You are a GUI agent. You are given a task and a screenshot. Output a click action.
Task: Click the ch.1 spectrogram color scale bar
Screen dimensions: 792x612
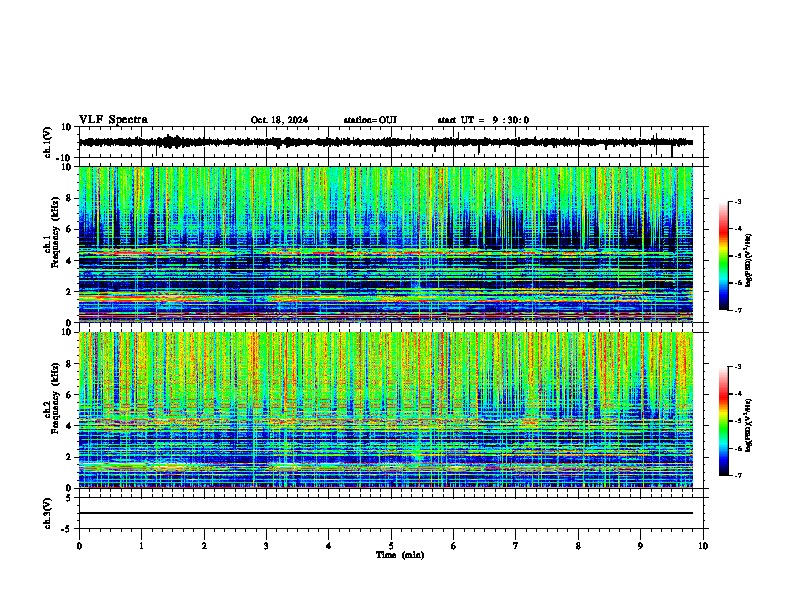(724, 256)
